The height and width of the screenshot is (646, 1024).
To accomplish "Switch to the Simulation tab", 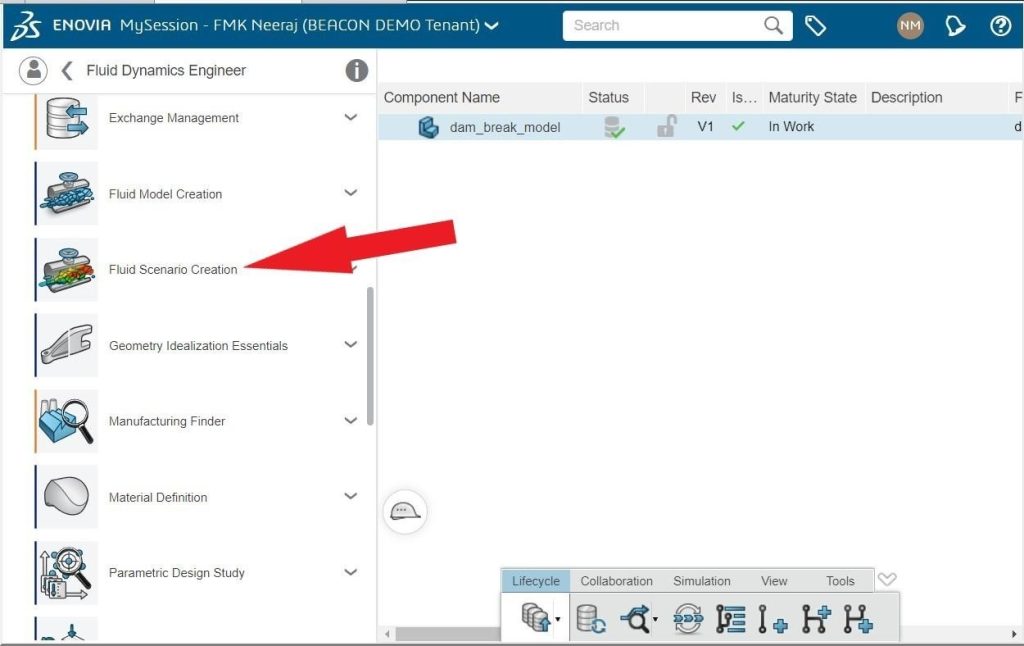I will tap(702, 581).
